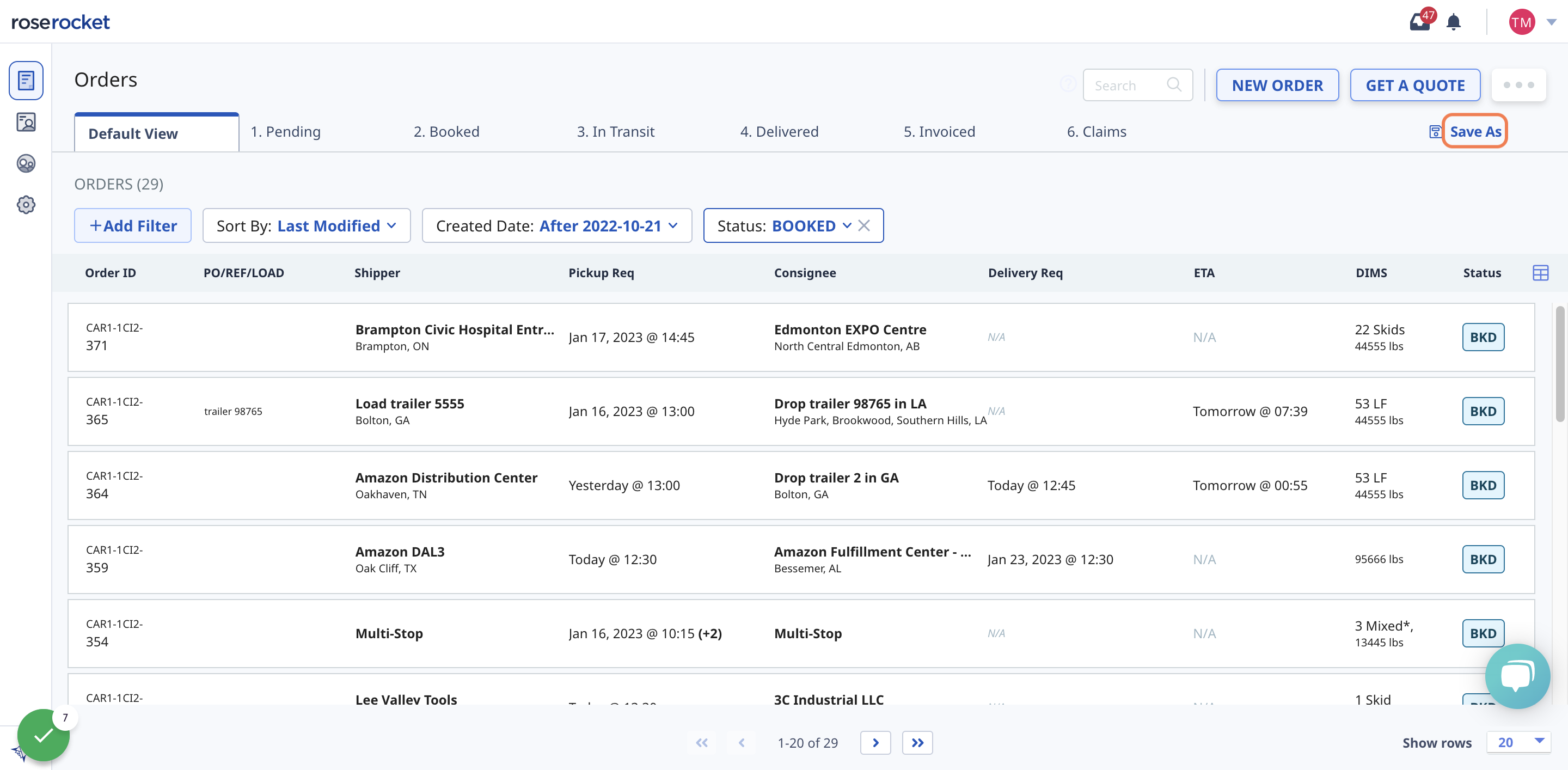This screenshot has width=1568, height=770.
Task: Switch to the 6. Claims tab
Action: point(1097,131)
